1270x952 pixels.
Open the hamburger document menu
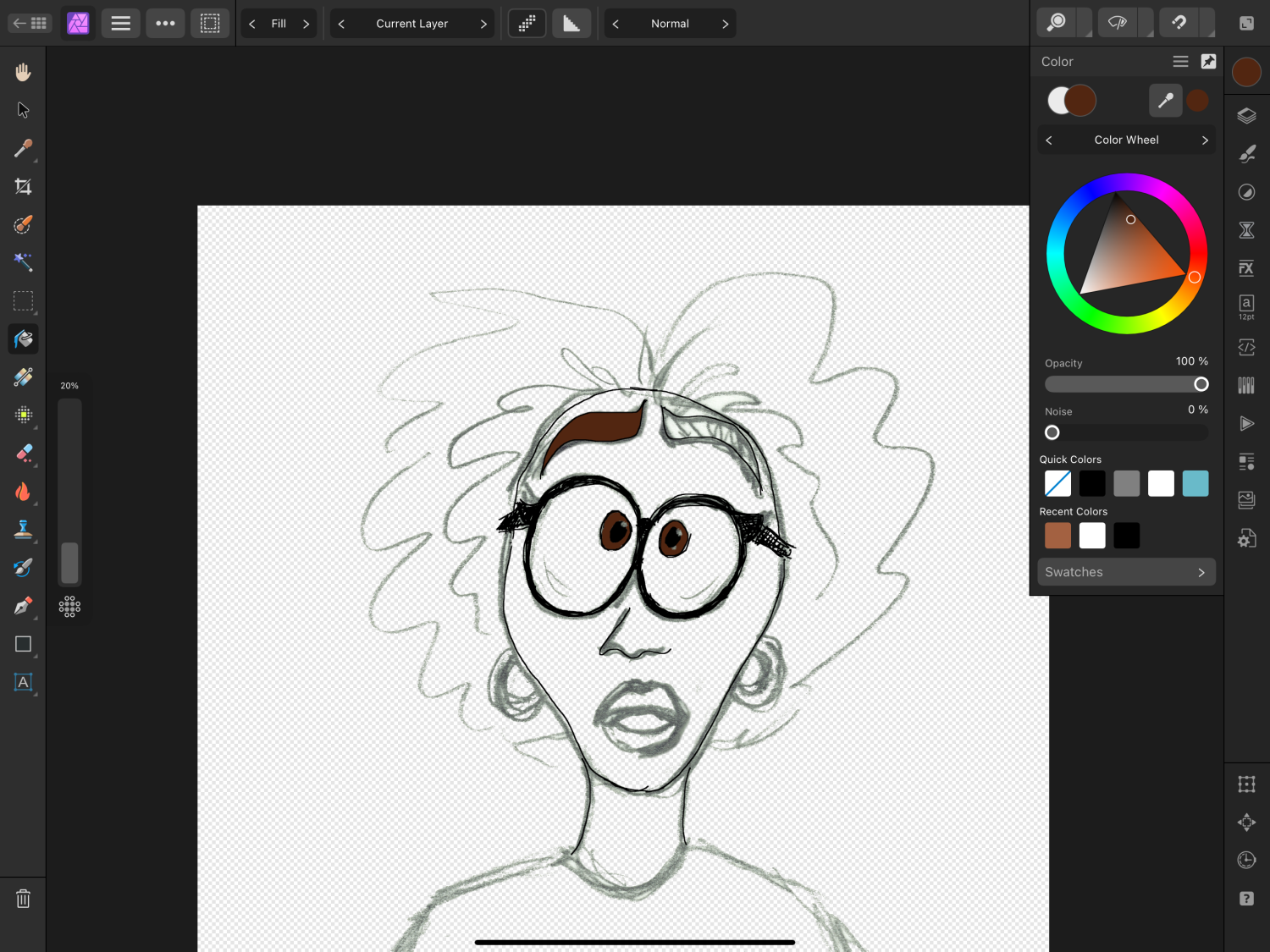coord(121,24)
